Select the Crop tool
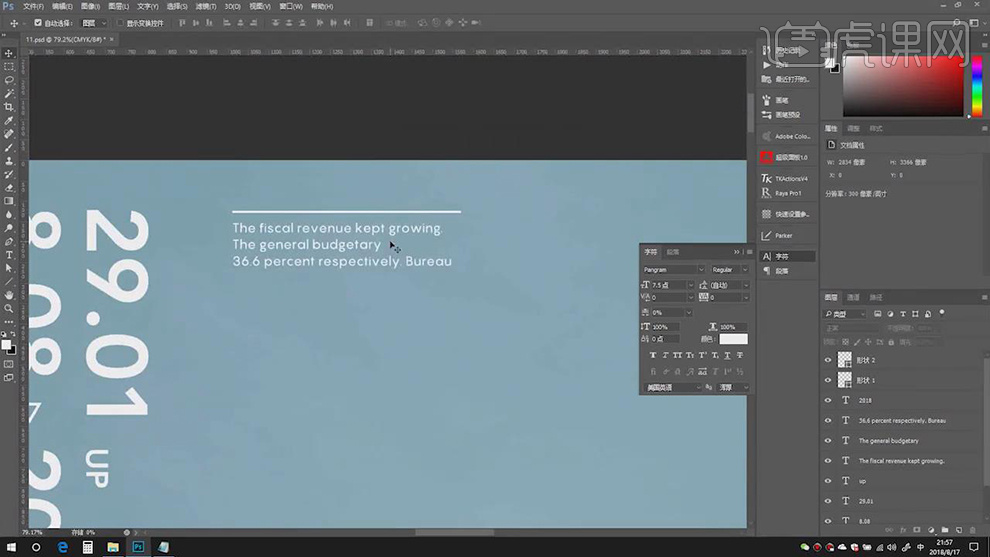 click(x=9, y=107)
